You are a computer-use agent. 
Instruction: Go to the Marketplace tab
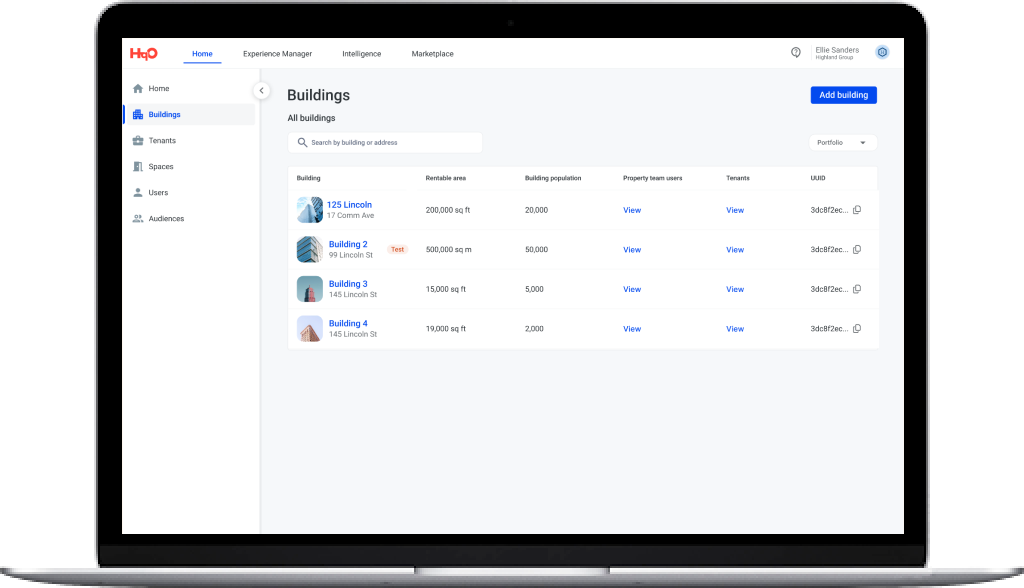pos(432,54)
